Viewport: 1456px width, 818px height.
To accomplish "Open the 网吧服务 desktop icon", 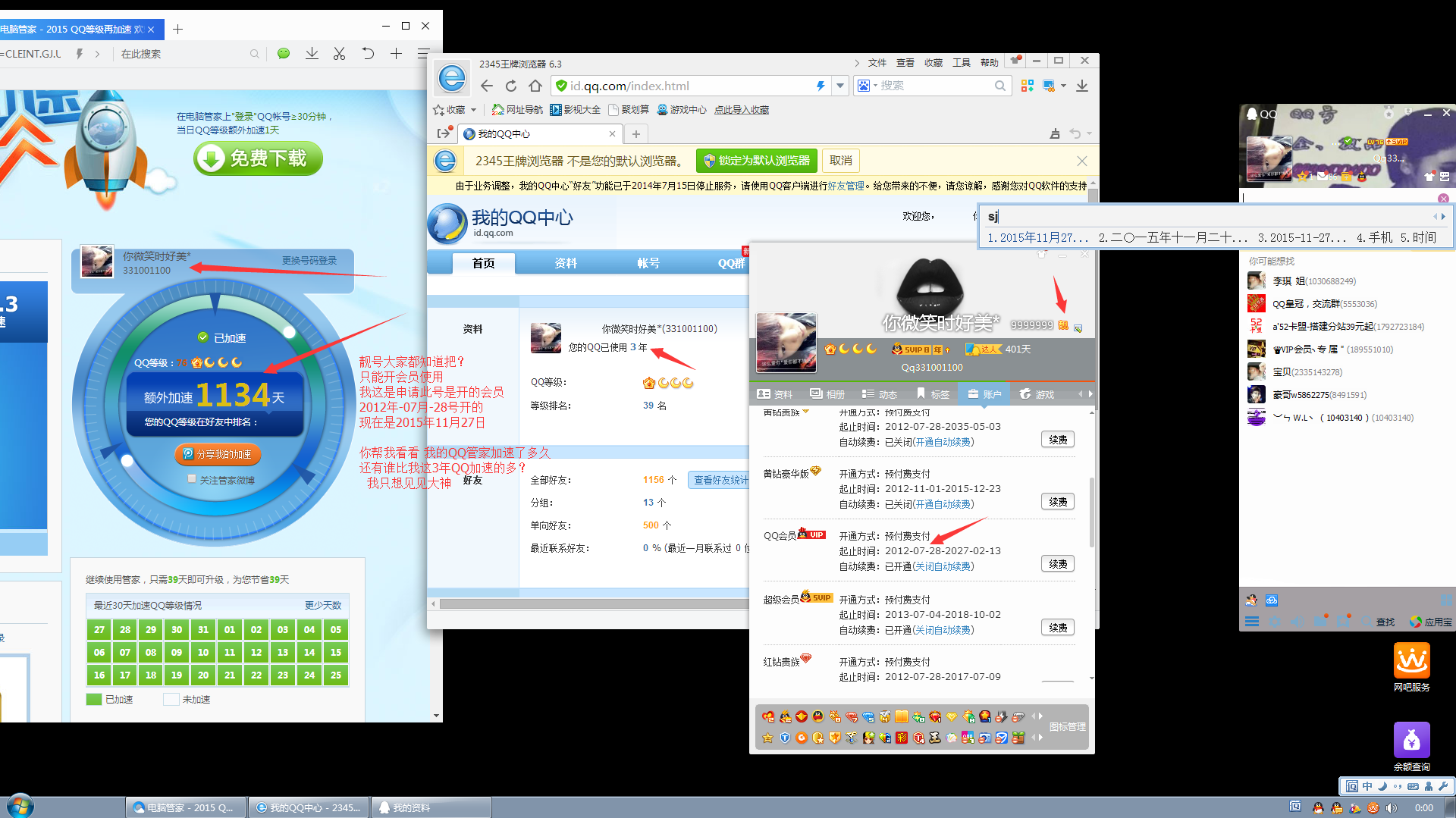I will point(1411,668).
